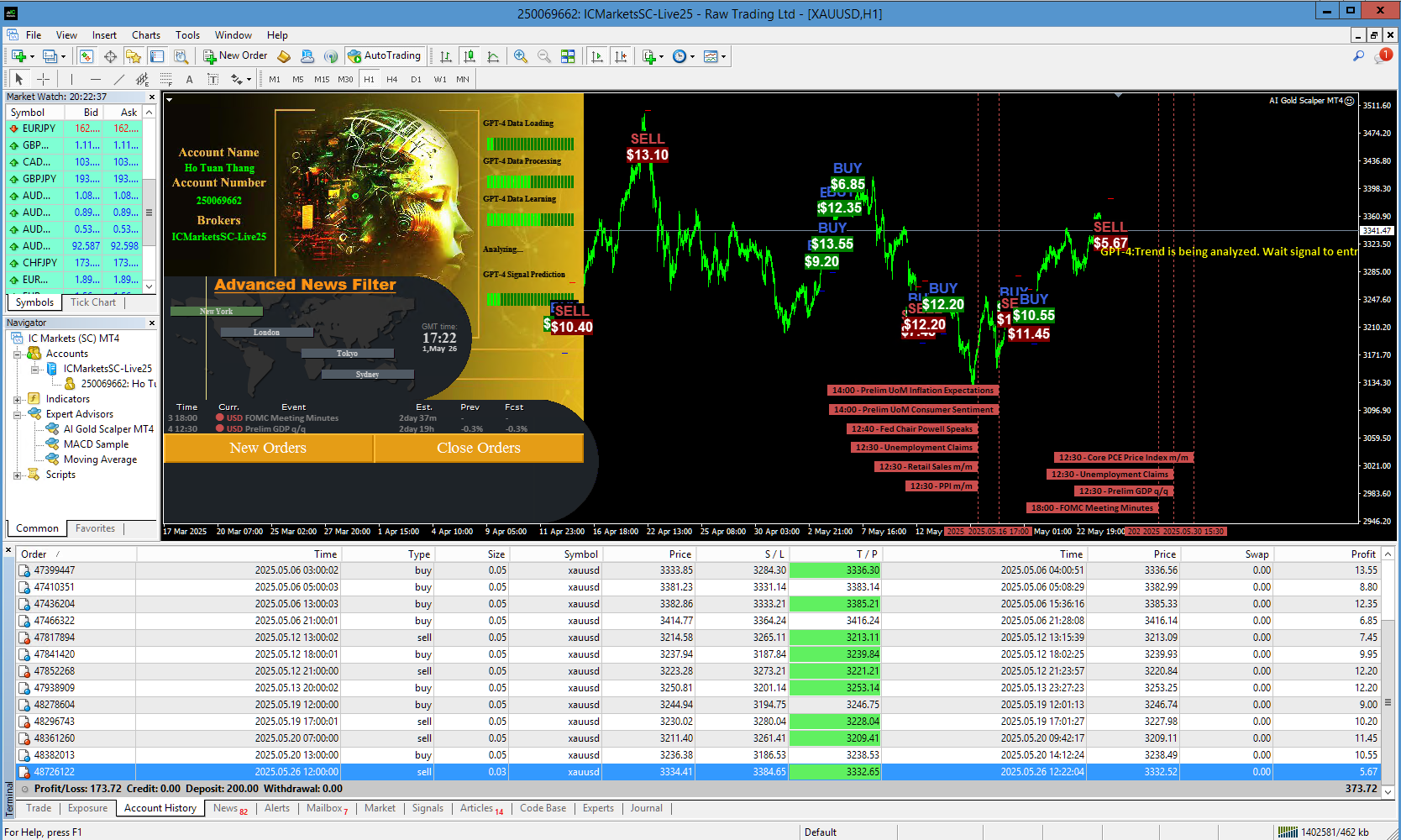The height and width of the screenshot is (840, 1401).
Task: Open the Favorites navigator tab
Action: click(x=95, y=528)
